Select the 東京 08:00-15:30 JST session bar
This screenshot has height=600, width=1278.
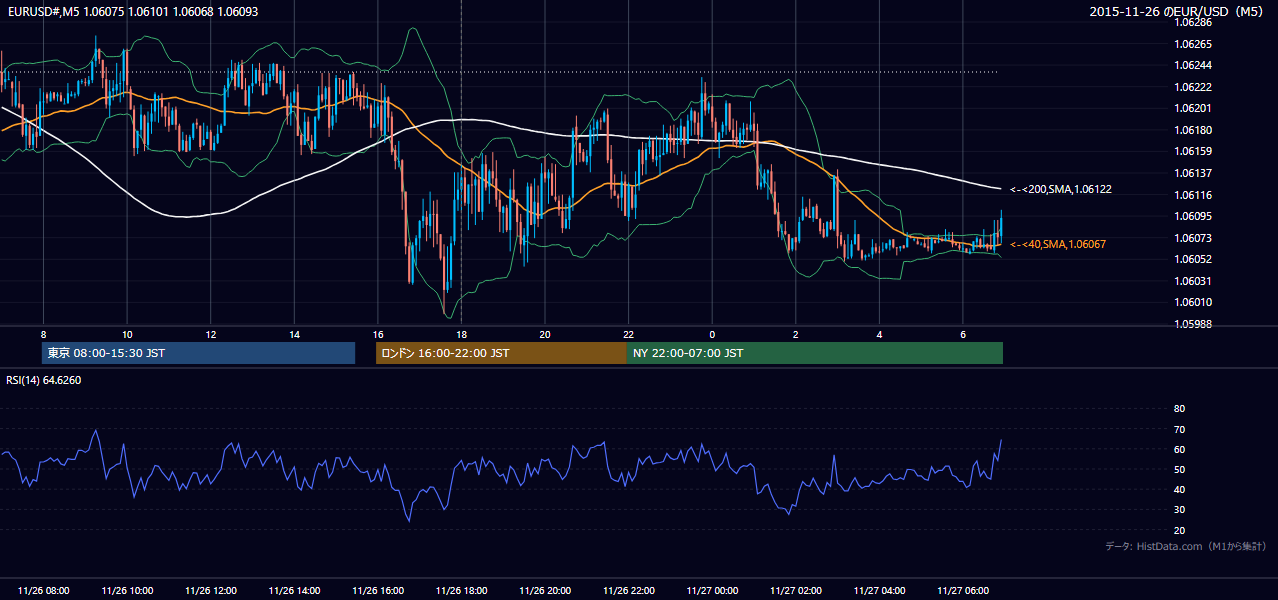click(x=199, y=353)
